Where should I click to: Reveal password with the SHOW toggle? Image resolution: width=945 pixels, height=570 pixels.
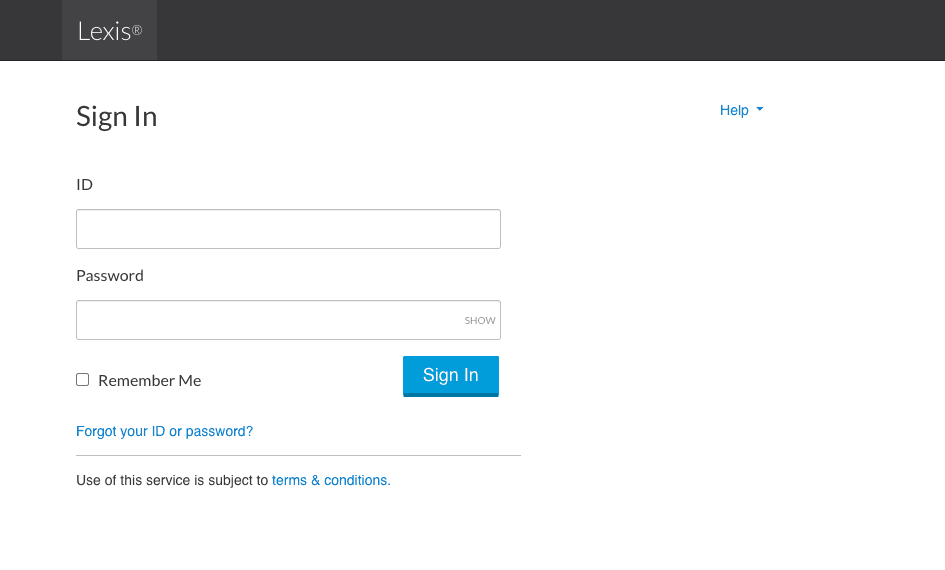[480, 321]
